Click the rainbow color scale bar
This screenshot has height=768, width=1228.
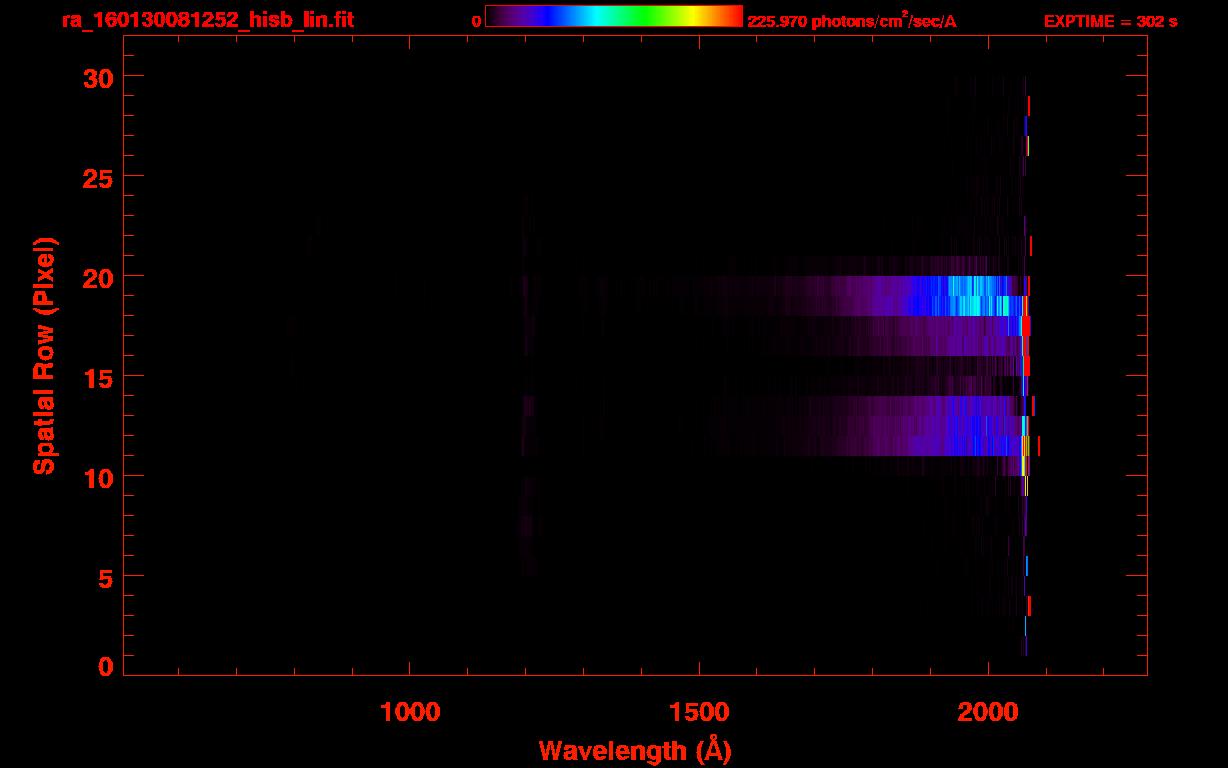[x=614, y=16]
